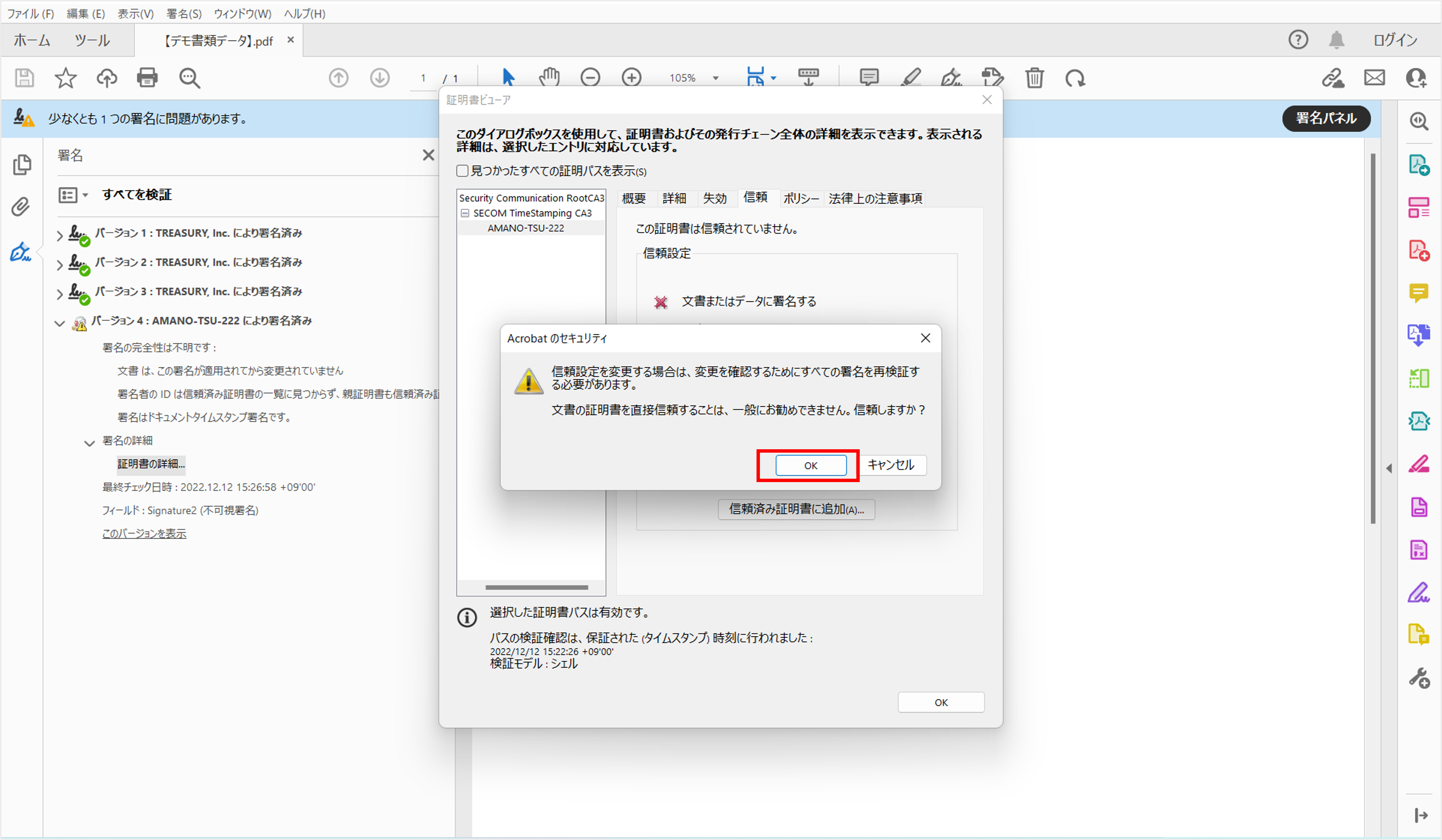
Task: Collapse the バージョン 4 signature entry
Action: [x=60, y=323]
